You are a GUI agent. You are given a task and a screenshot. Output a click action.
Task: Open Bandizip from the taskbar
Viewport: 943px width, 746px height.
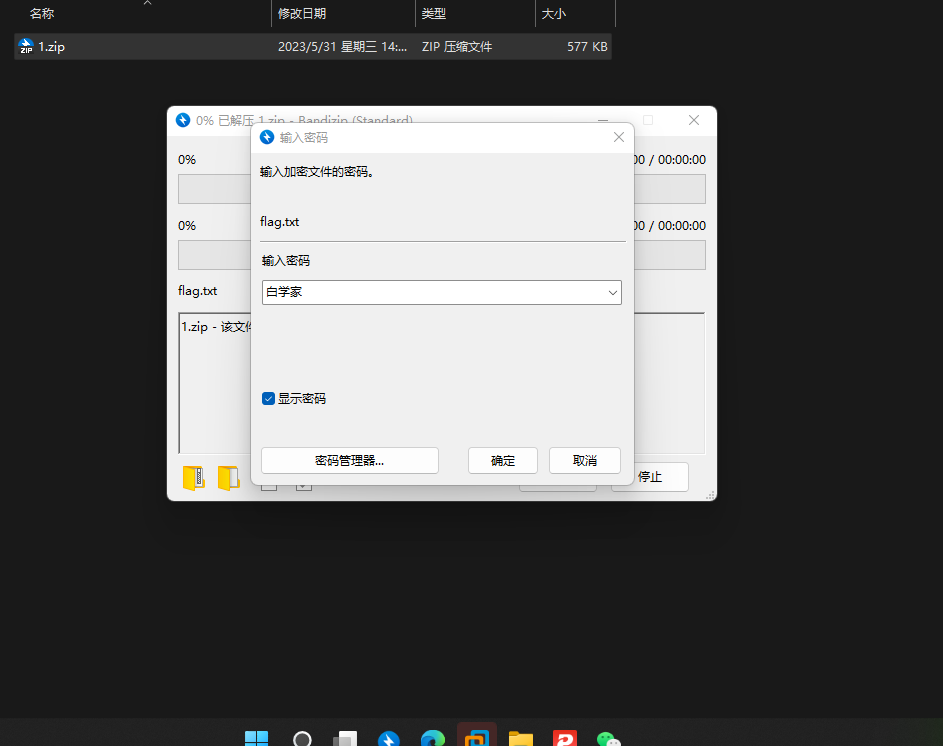tap(389, 738)
